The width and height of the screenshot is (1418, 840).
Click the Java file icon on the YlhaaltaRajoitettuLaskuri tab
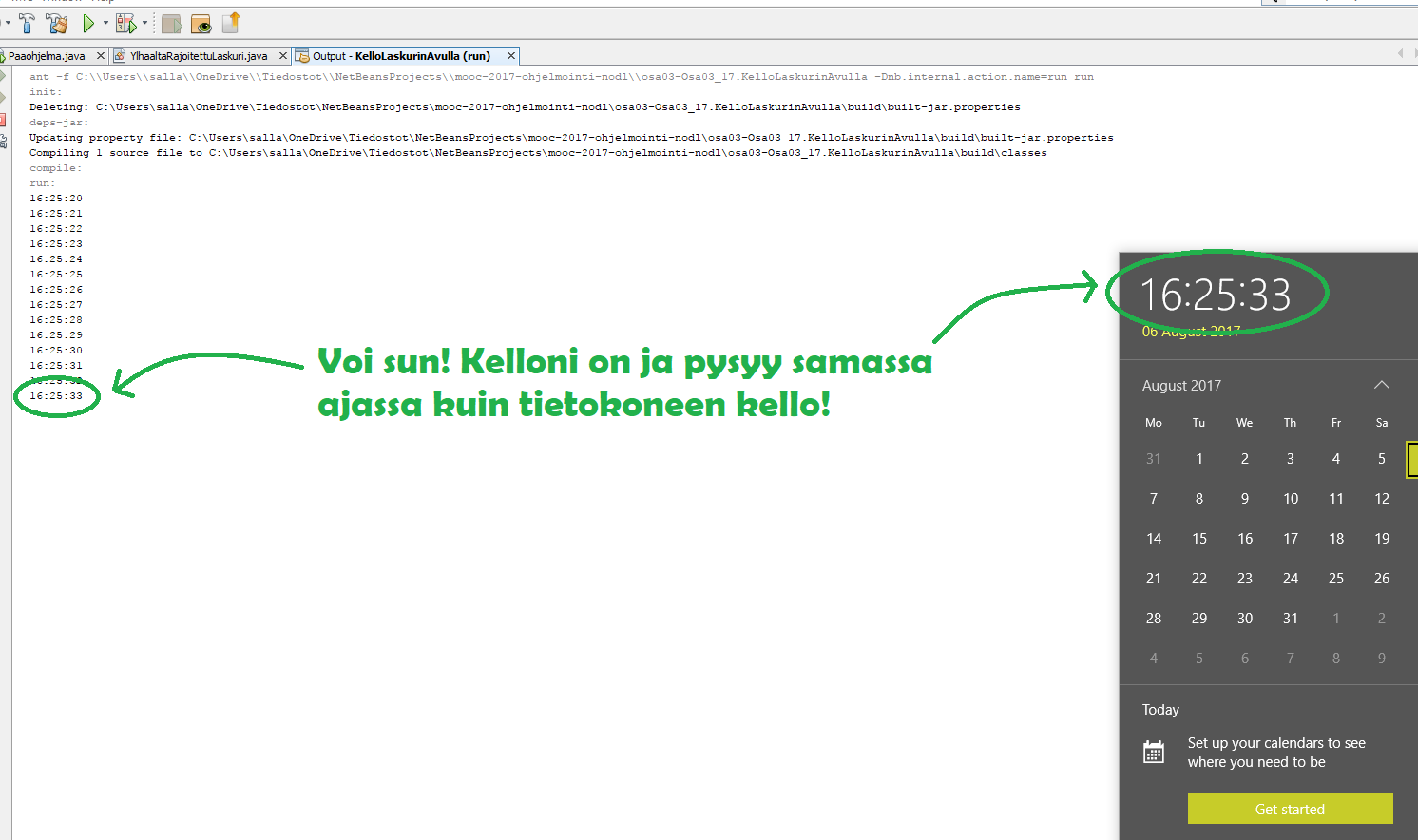pyautogui.click(x=120, y=56)
